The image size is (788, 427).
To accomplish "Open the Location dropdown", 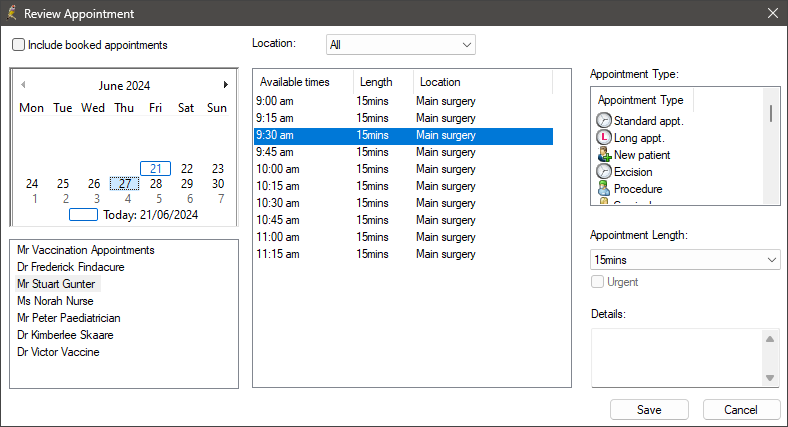I will coord(401,45).
